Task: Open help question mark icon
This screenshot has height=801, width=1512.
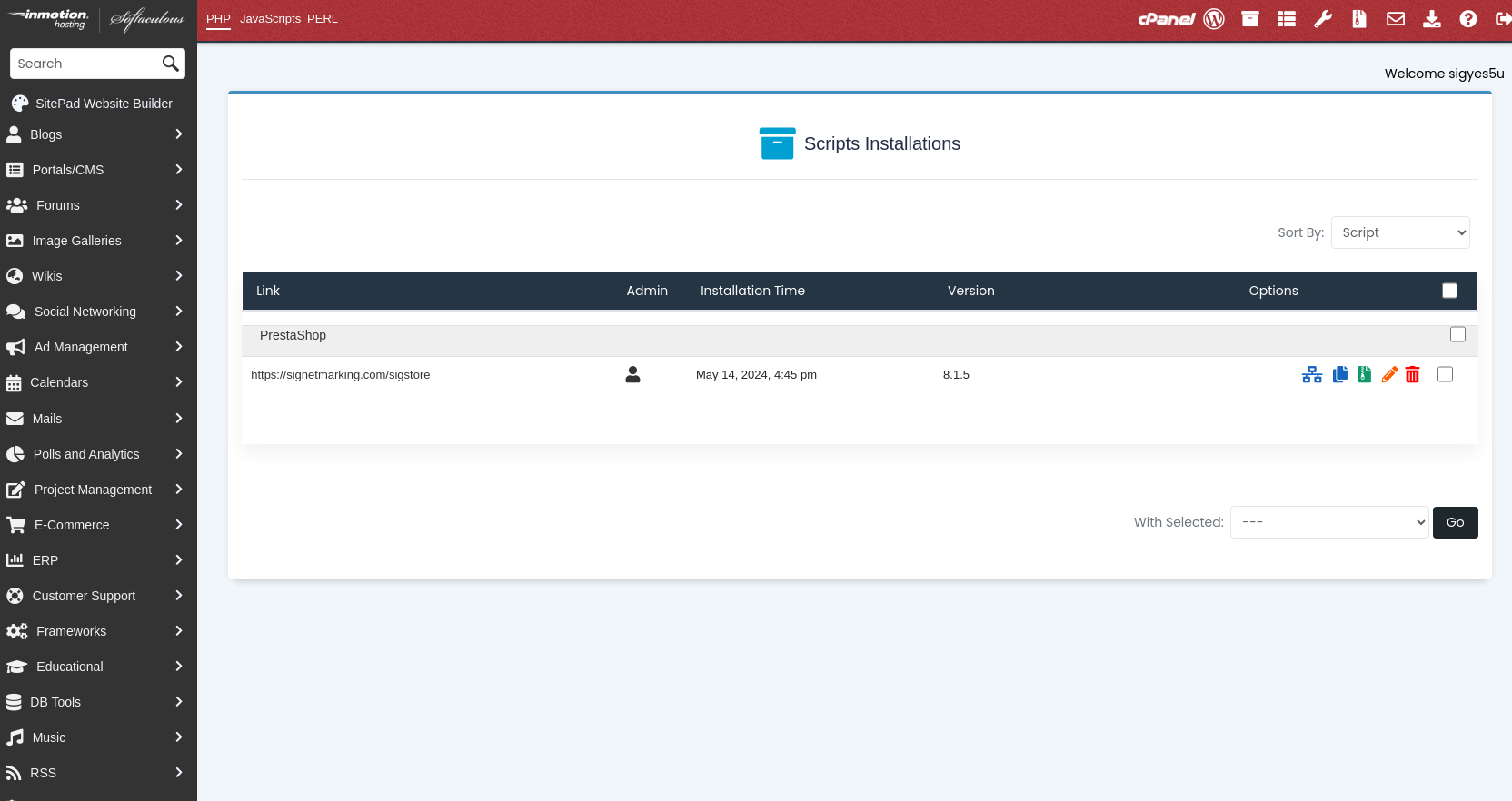Action: [x=1468, y=19]
